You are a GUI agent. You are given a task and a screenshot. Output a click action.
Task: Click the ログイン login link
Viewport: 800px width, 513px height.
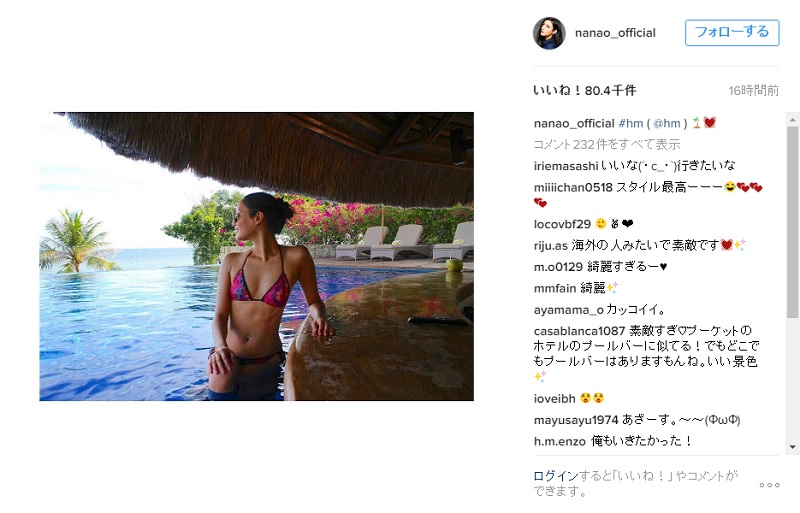556,476
